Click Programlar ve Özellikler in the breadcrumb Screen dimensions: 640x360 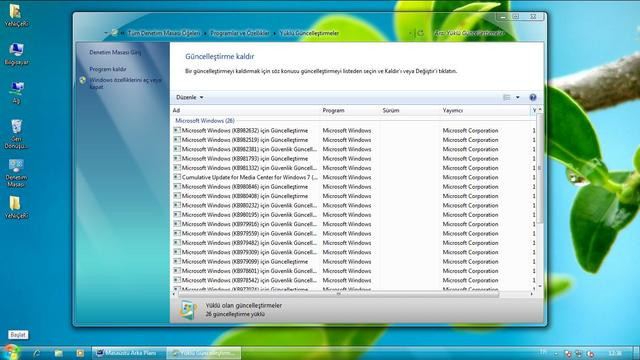pyautogui.click(x=240, y=33)
